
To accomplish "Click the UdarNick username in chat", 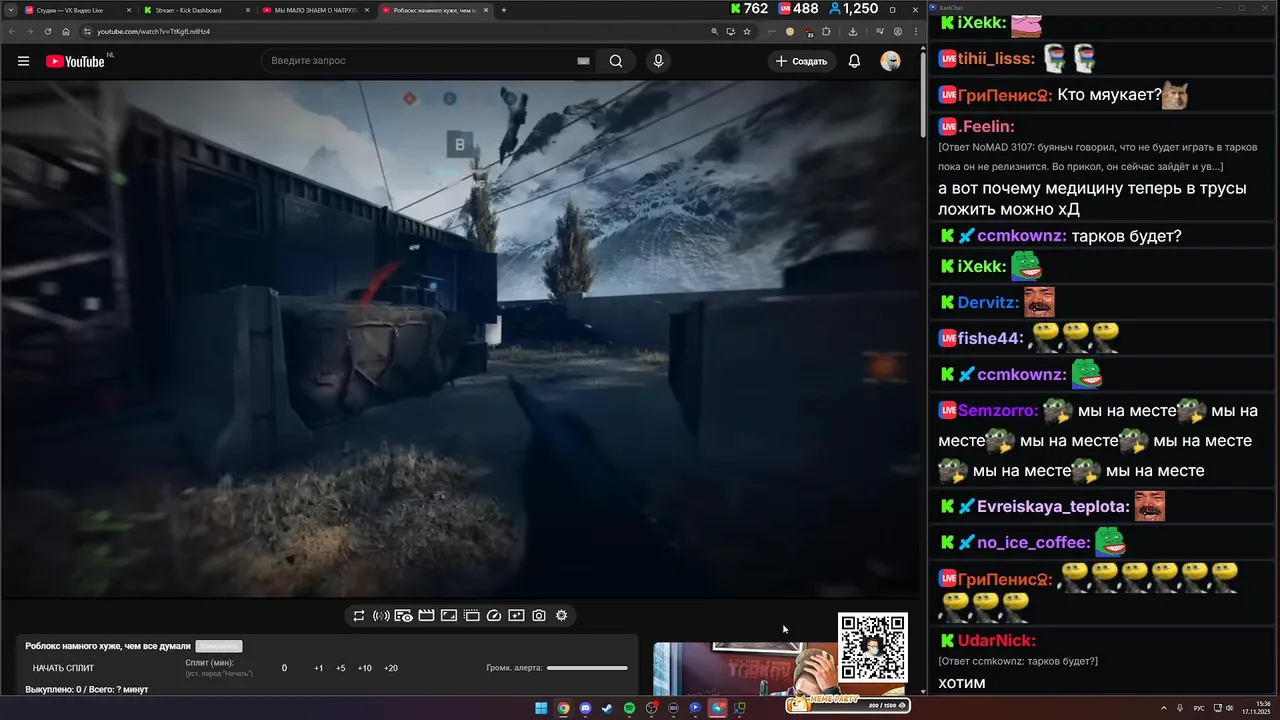I will [996, 641].
